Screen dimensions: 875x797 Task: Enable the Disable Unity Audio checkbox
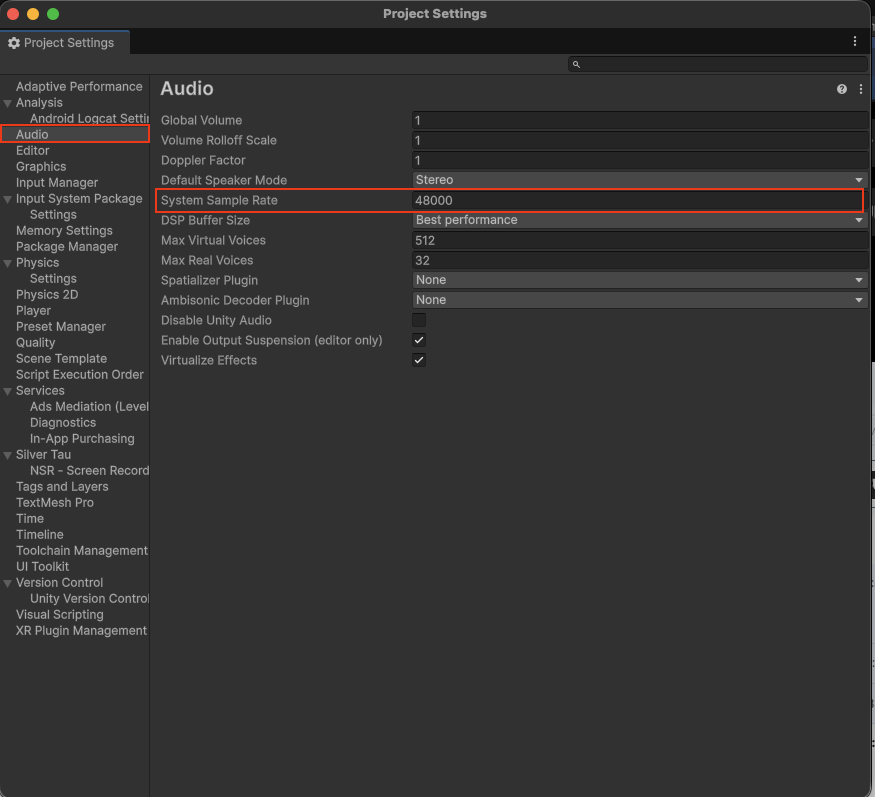[419, 320]
